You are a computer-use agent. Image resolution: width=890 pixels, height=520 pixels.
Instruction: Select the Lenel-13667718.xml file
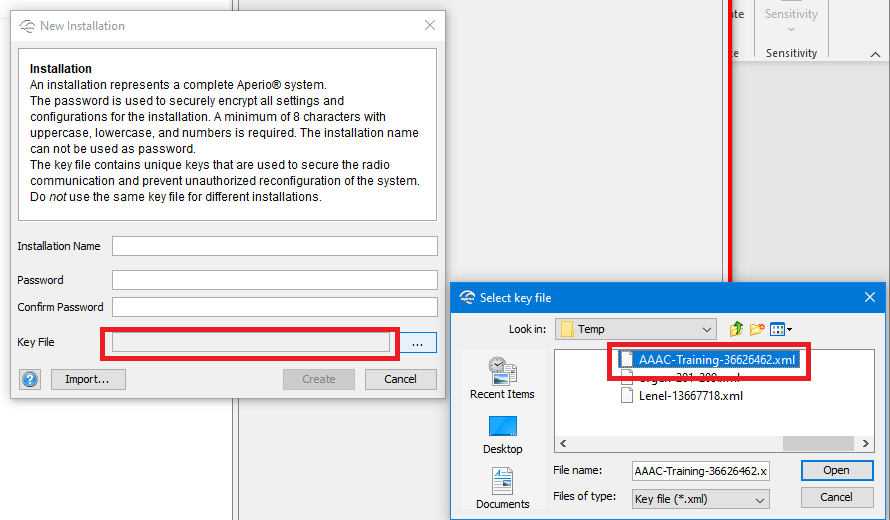point(690,395)
